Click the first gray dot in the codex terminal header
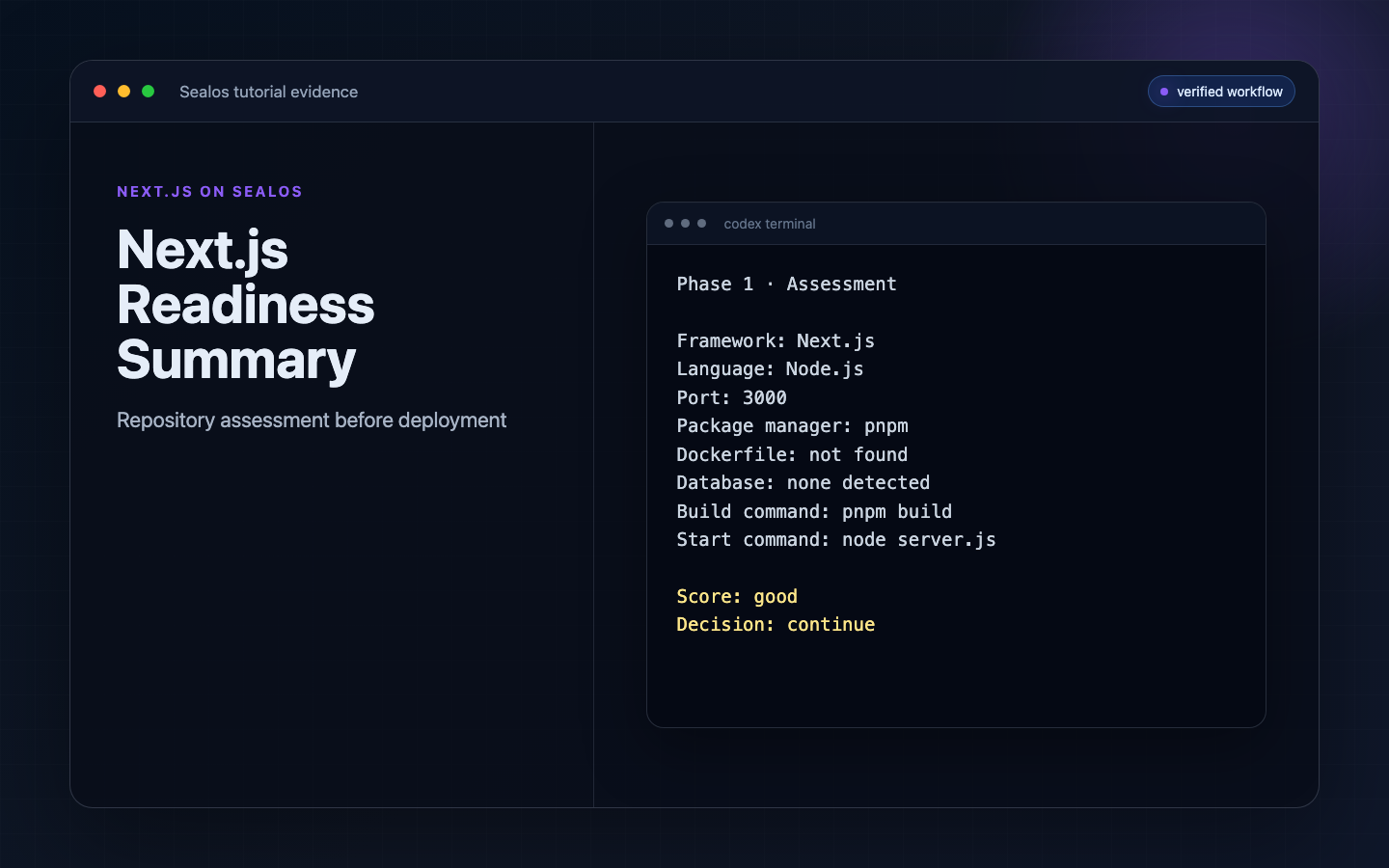Image resolution: width=1389 pixels, height=868 pixels. point(668,224)
